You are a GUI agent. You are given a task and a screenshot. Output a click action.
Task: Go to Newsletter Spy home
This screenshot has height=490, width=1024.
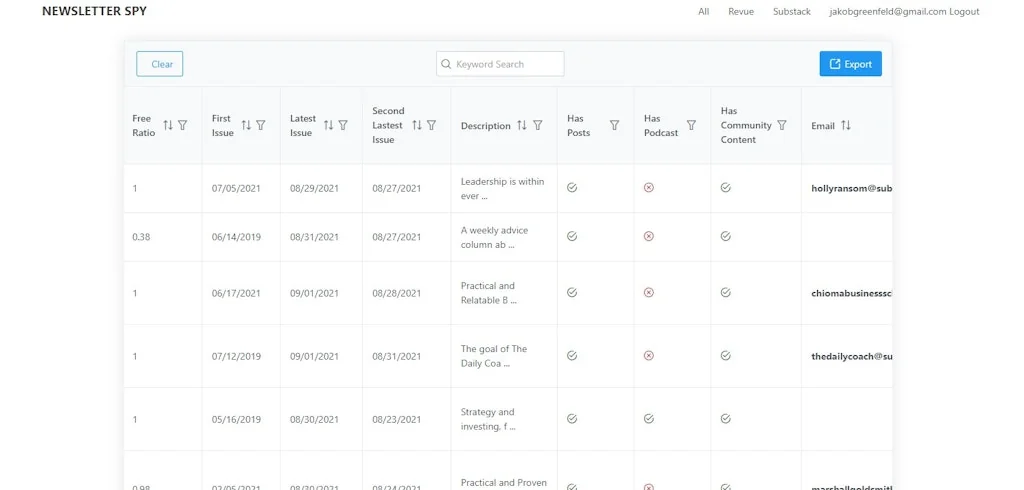(x=94, y=11)
